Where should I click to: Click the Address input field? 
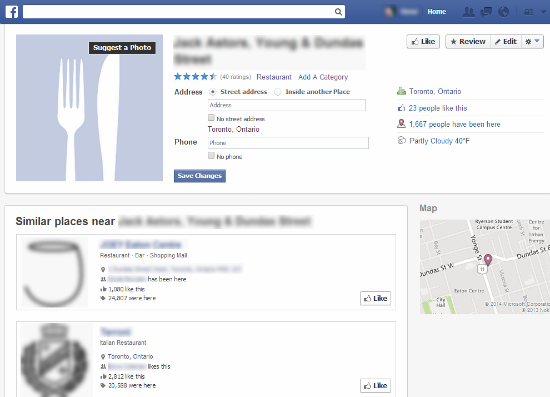(287, 105)
